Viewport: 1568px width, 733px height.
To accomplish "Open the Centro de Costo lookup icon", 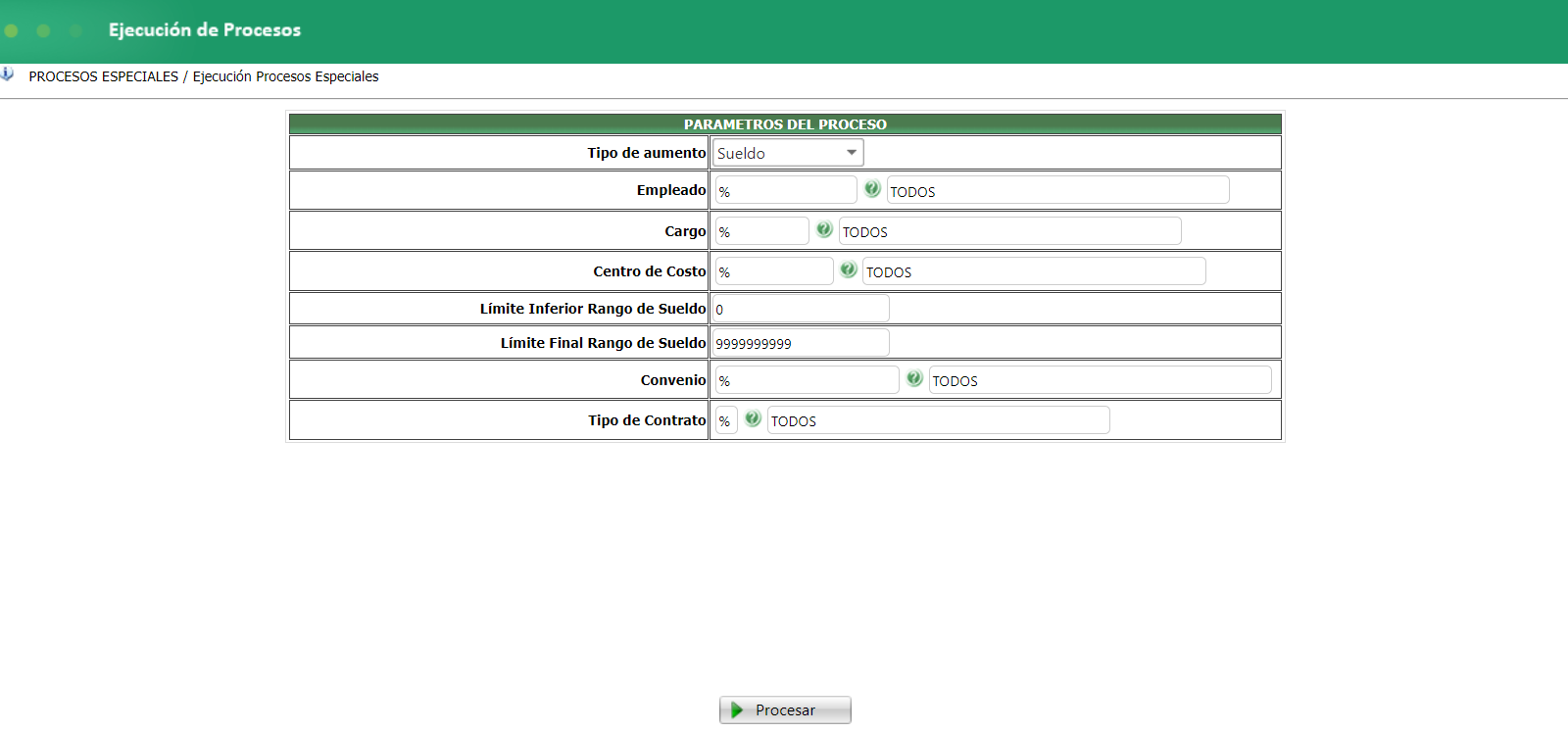I will tap(849, 269).
